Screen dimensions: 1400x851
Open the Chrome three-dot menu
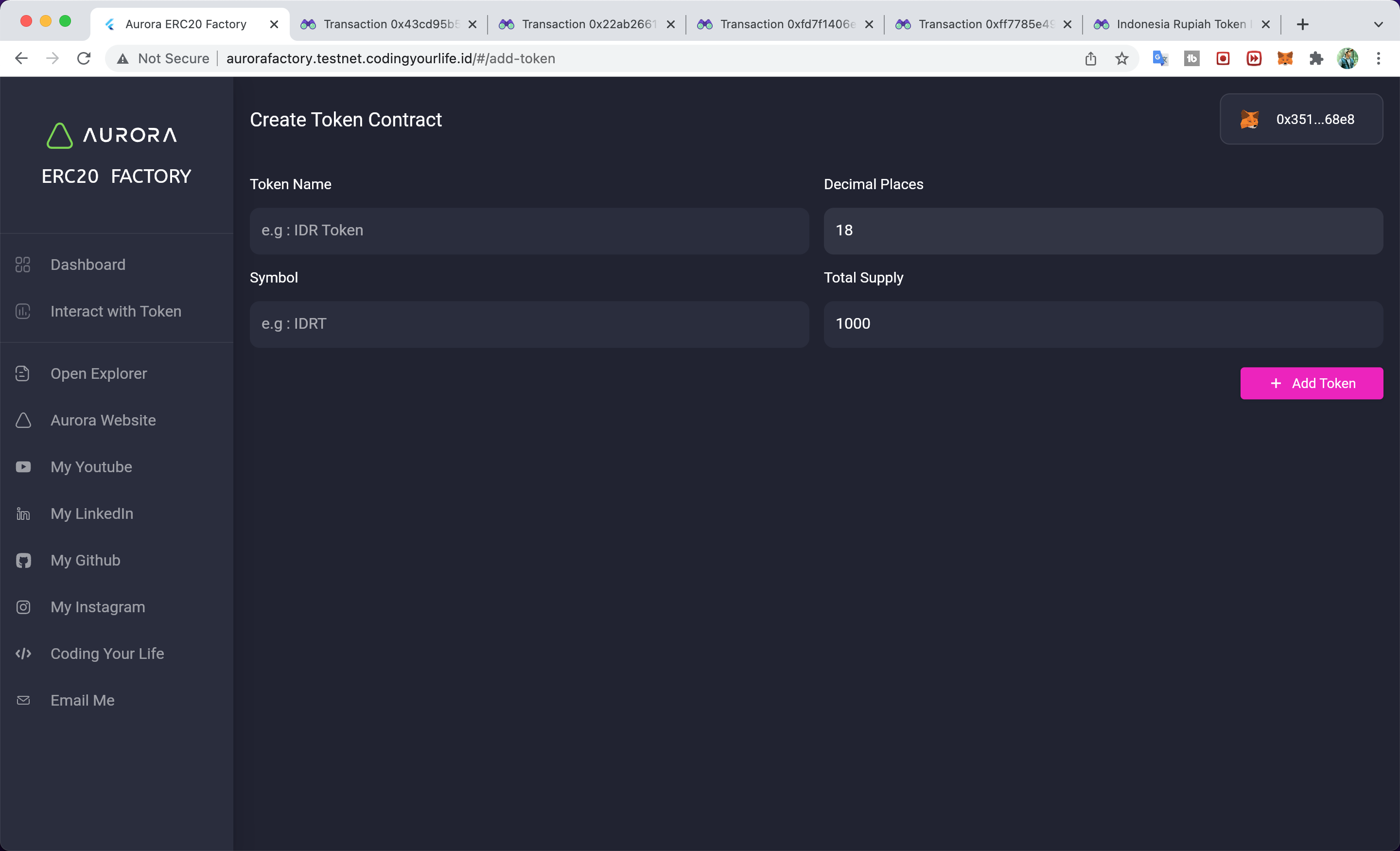pyautogui.click(x=1378, y=58)
